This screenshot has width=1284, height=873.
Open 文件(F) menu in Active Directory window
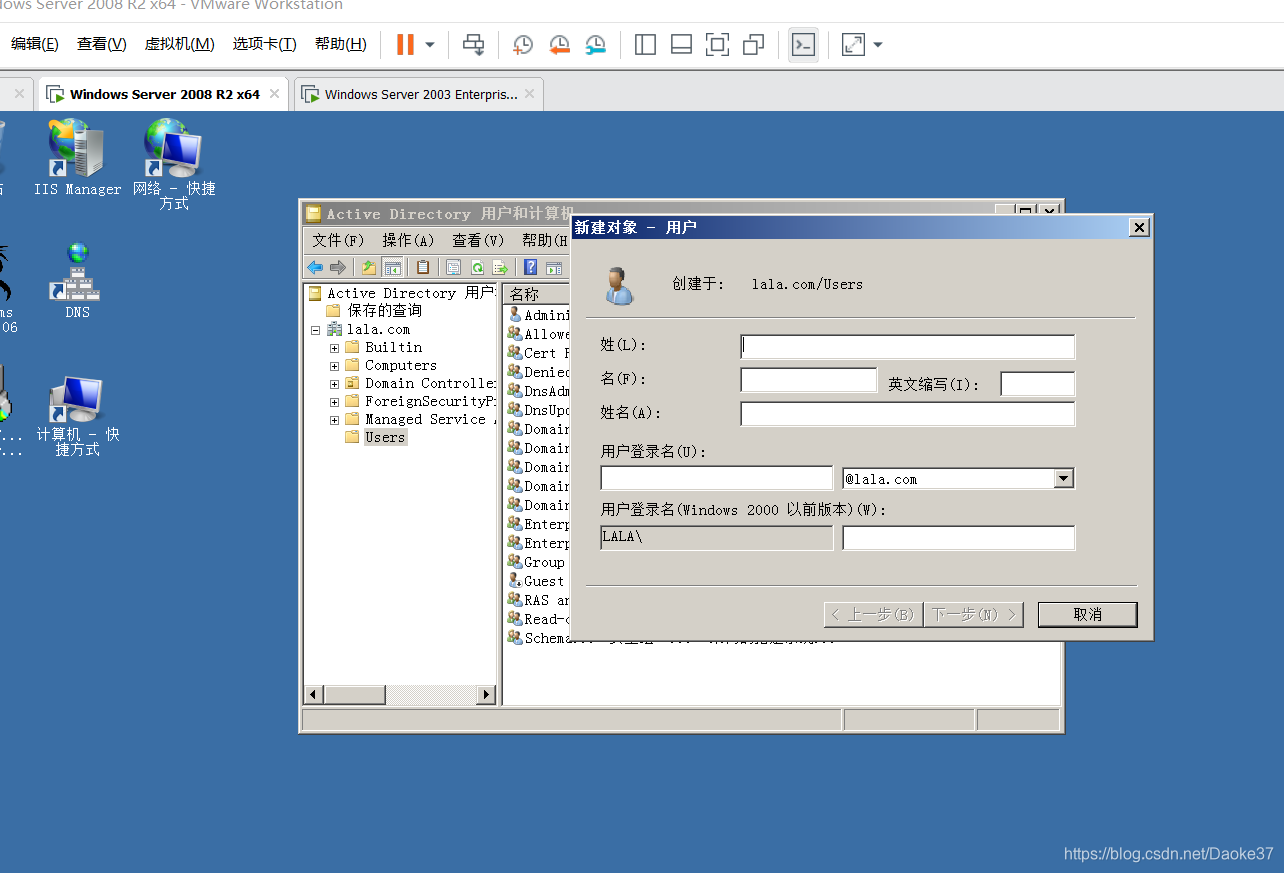tap(338, 240)
